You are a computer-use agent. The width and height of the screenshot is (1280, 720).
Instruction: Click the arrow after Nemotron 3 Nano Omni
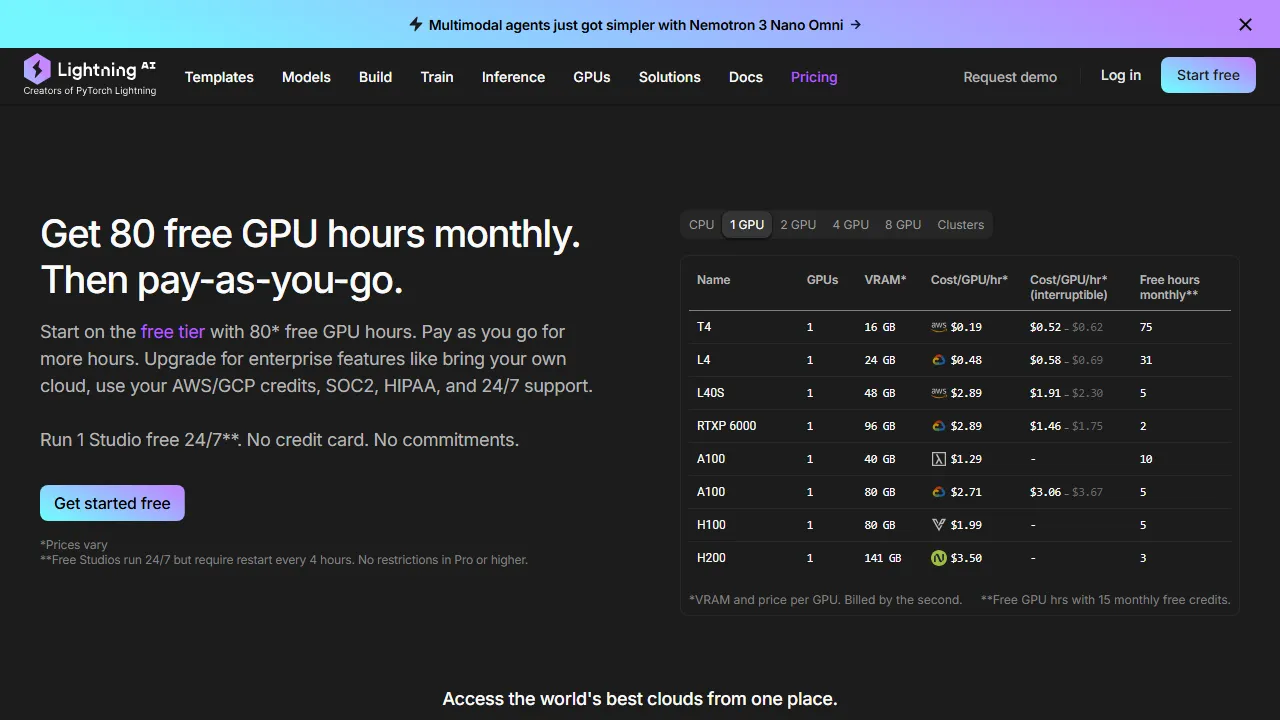click(855, 24)
